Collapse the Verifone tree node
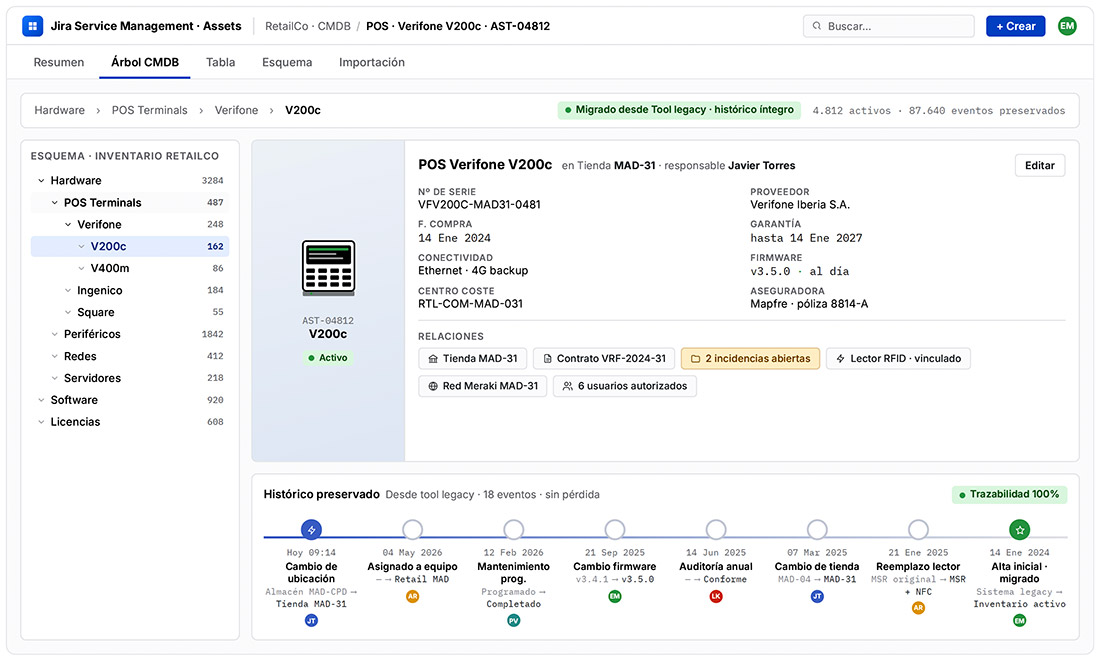The image size is (1100, 661). [x=68, y=225]
